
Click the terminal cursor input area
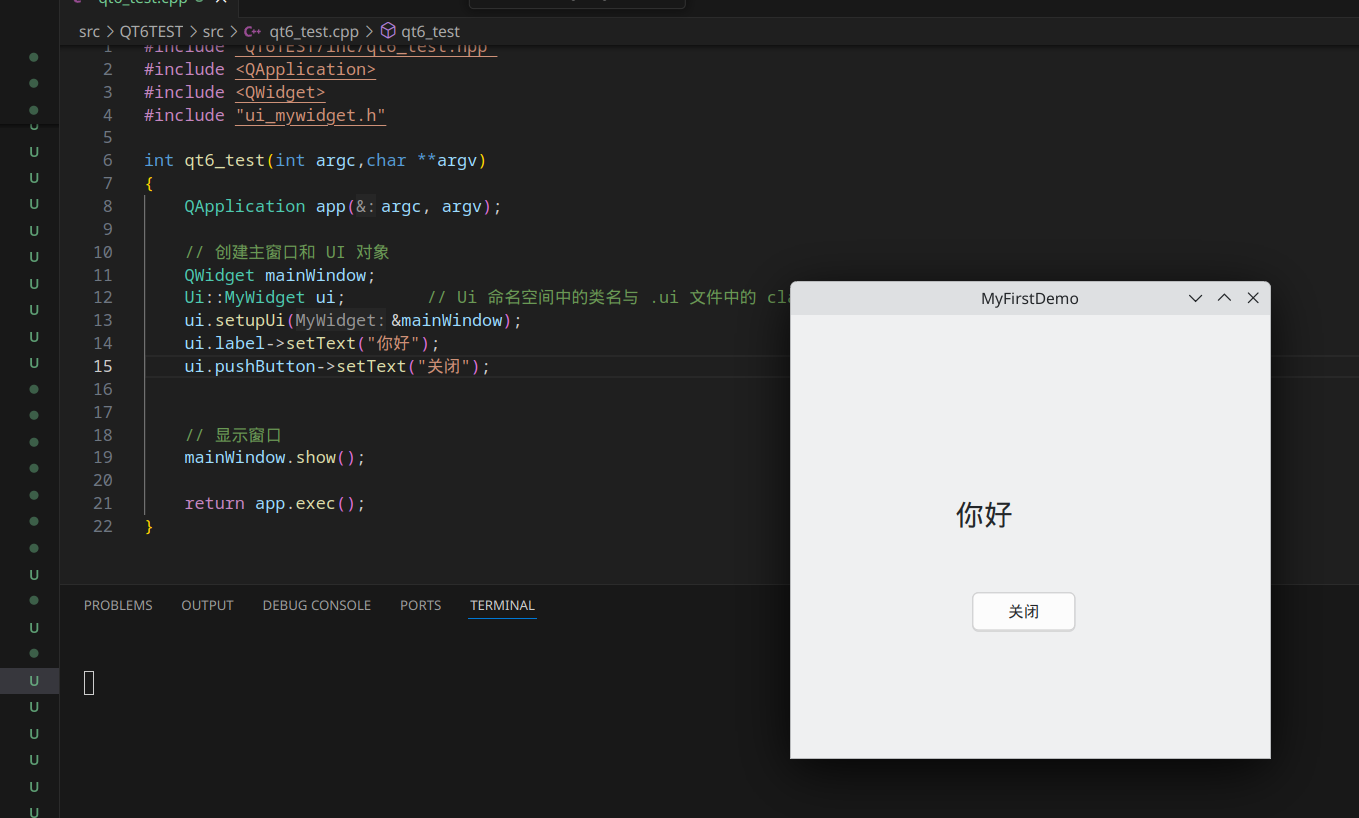click(x=89, y=683)
